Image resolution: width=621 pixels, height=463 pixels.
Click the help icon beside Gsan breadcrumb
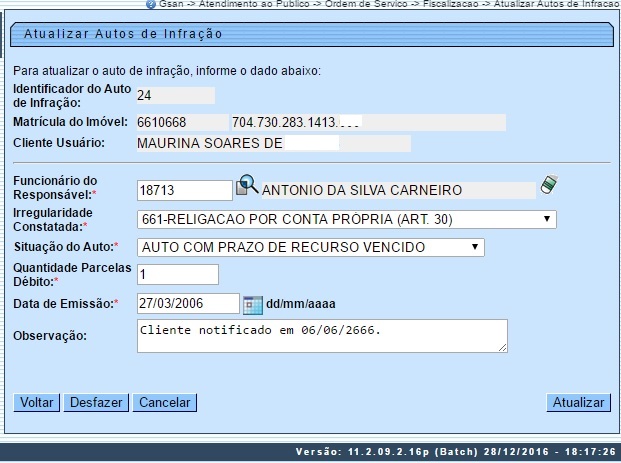pyautogui.click(x=151, y=4)
